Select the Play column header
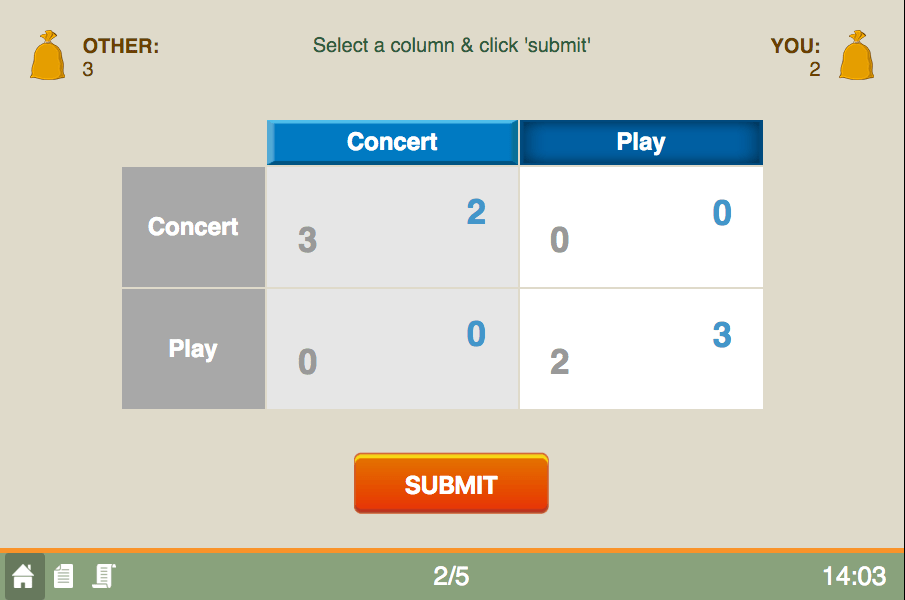The width and height of the screenshot is (905, 600). click(641, 142)
